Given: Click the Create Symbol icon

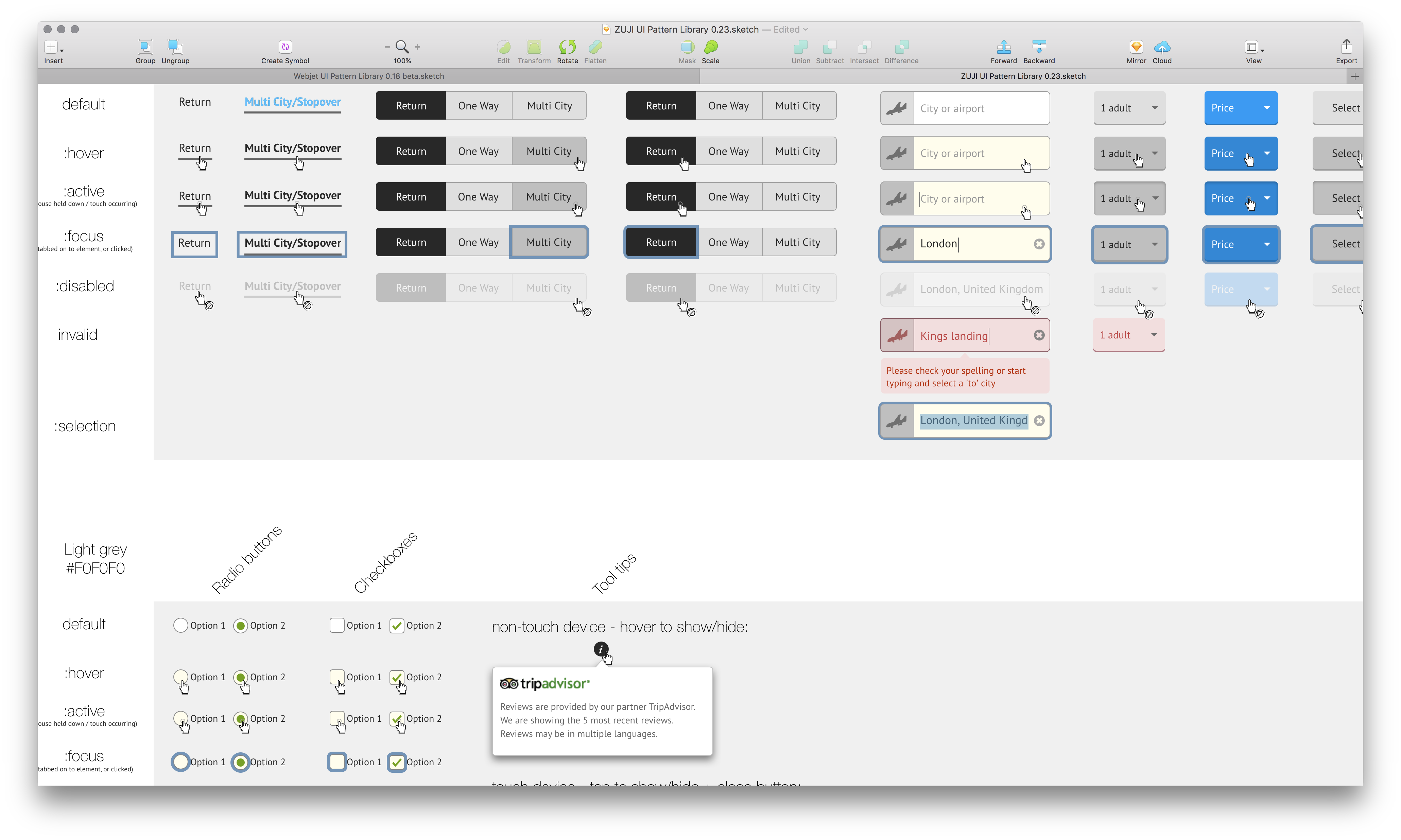Looking at the screenshot, I should 285,47.
